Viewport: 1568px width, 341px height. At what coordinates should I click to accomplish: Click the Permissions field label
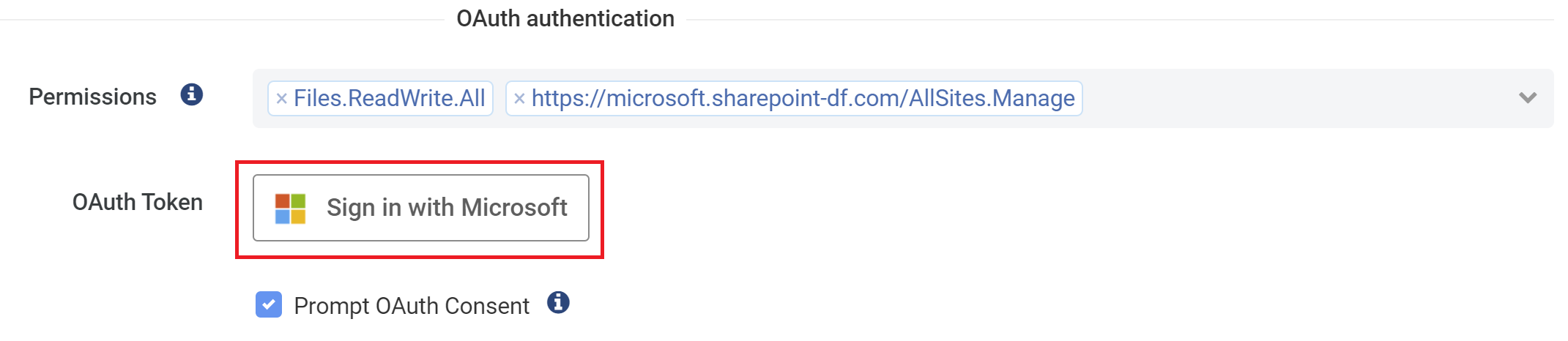92,97
